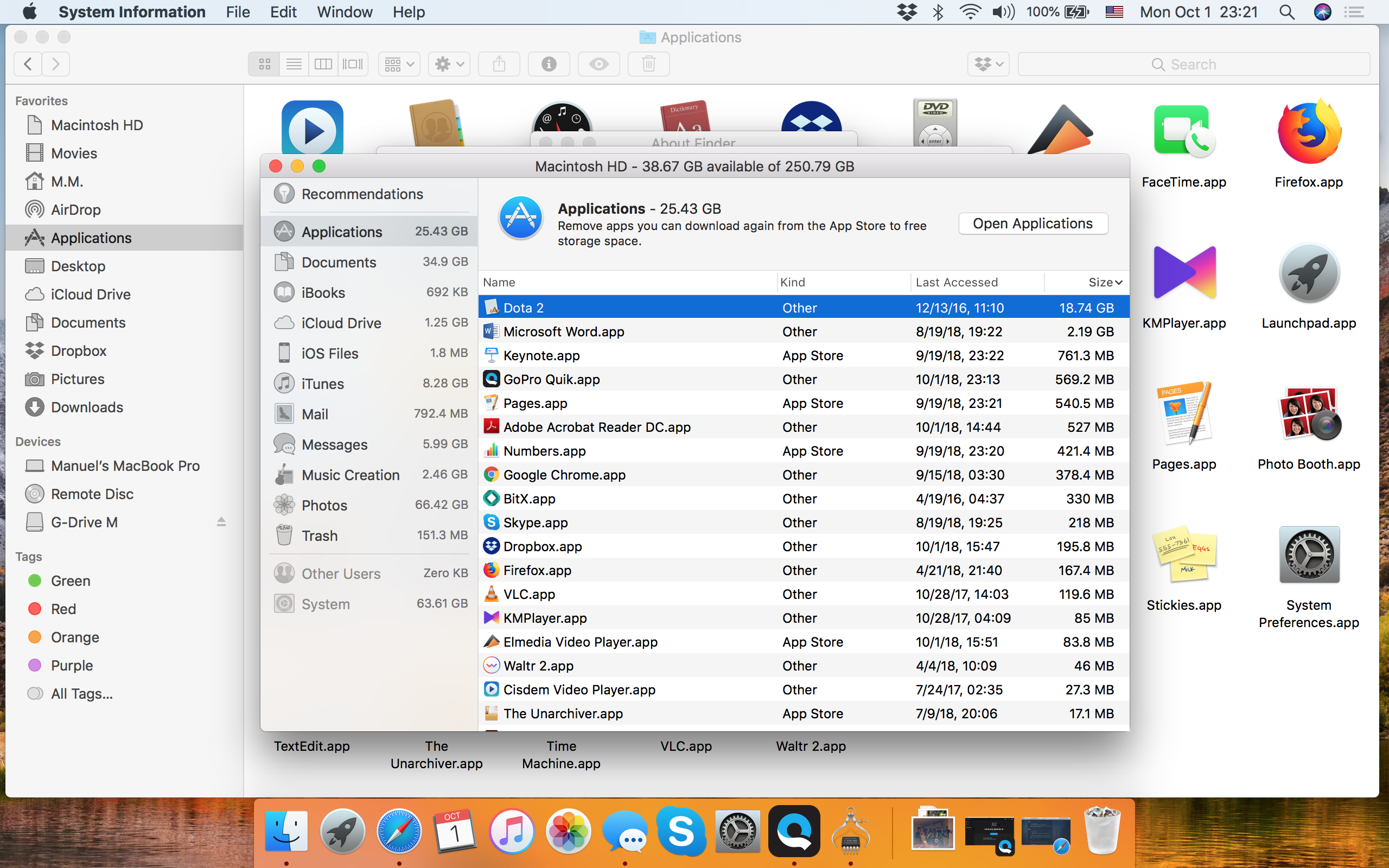Open Photos app from the Dock
Viewport: 1389px width, 868px height.
pyautogui.click(x=568, y=831)
